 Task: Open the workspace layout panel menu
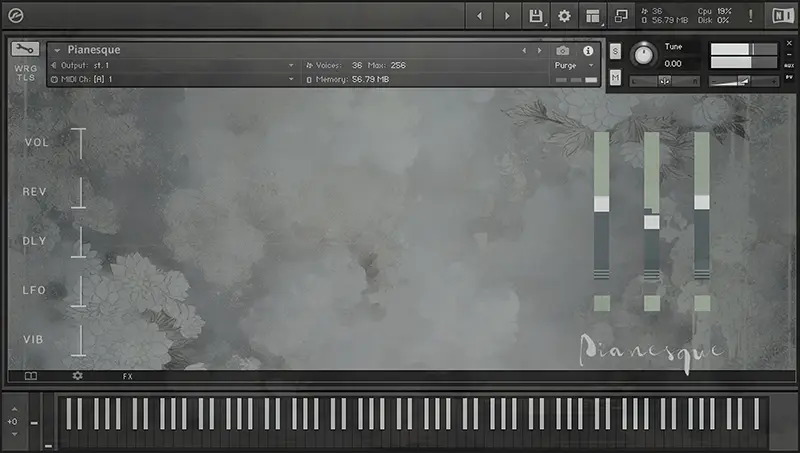[x=593, y=16]
